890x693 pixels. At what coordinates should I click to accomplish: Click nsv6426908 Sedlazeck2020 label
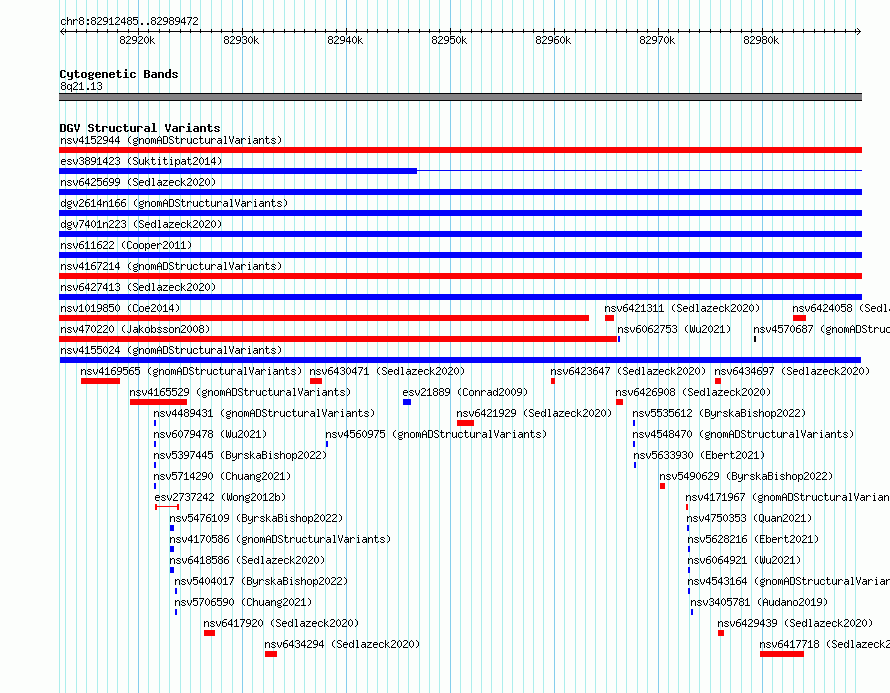click(693, 392)
